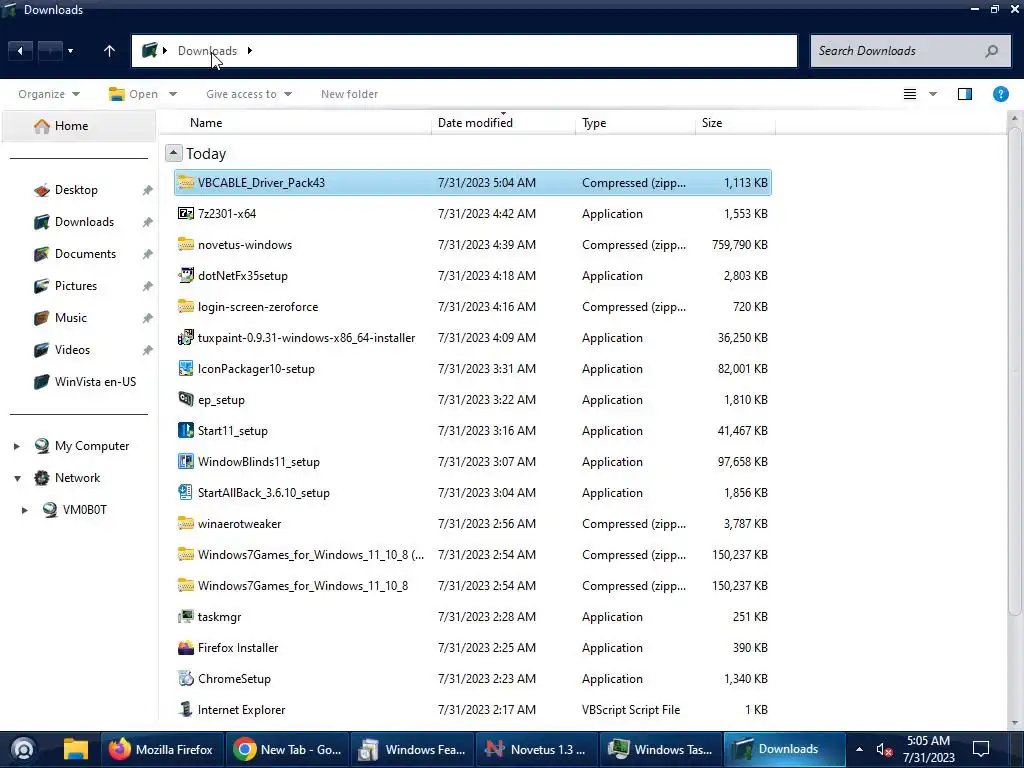Click the Start11_setup icon
Viewport: 1024px width, 768px height.
pos(186,431)
